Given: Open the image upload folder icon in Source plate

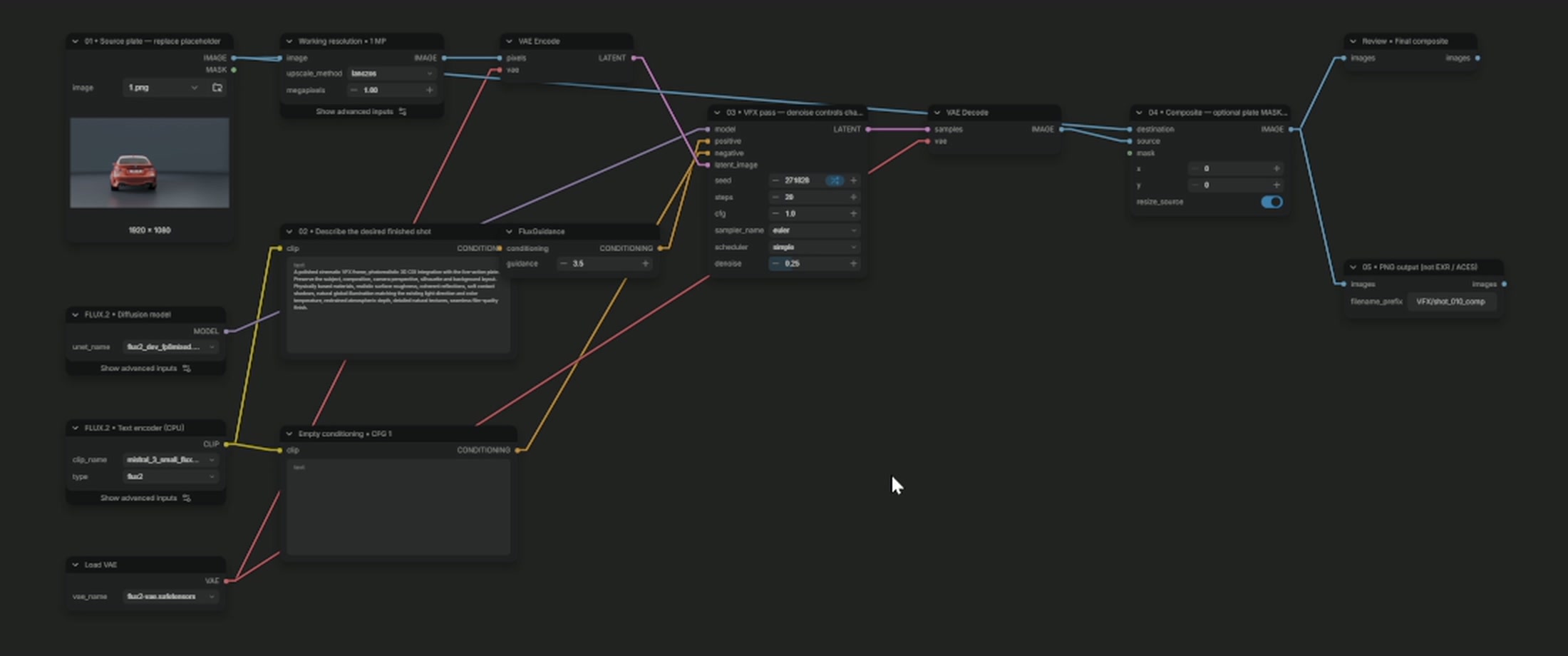Looking at the screenshot, I should pyautogui.click(x=217, y=88).
